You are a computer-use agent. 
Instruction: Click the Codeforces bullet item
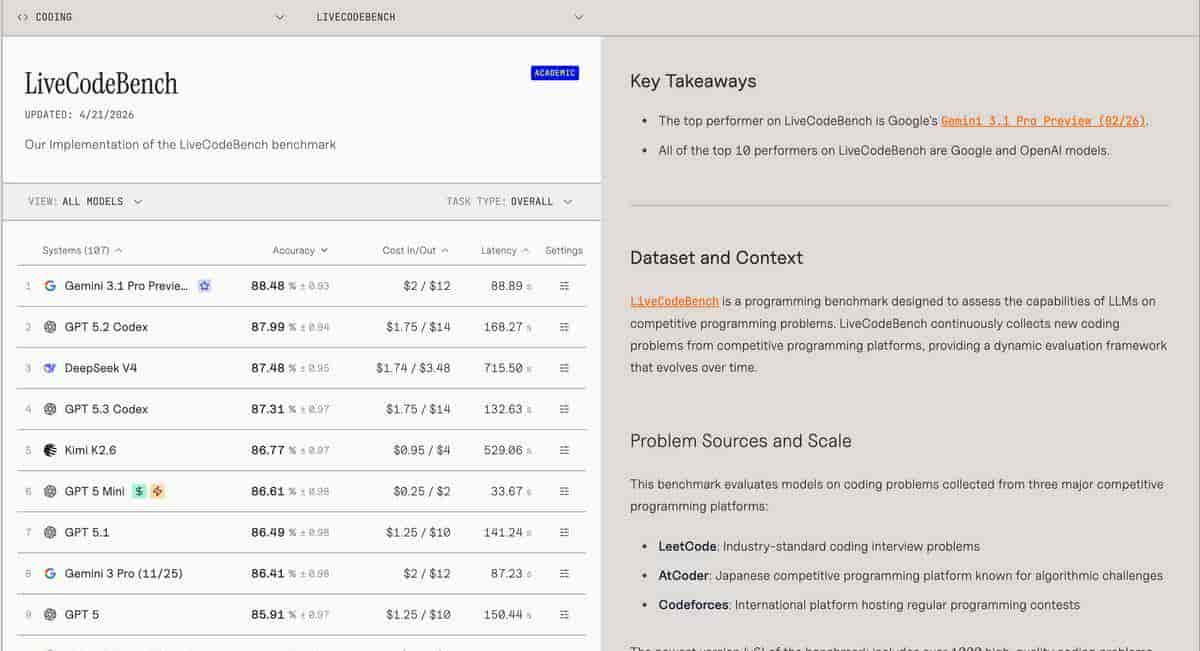pyautogui.click(x=869, y=605)
